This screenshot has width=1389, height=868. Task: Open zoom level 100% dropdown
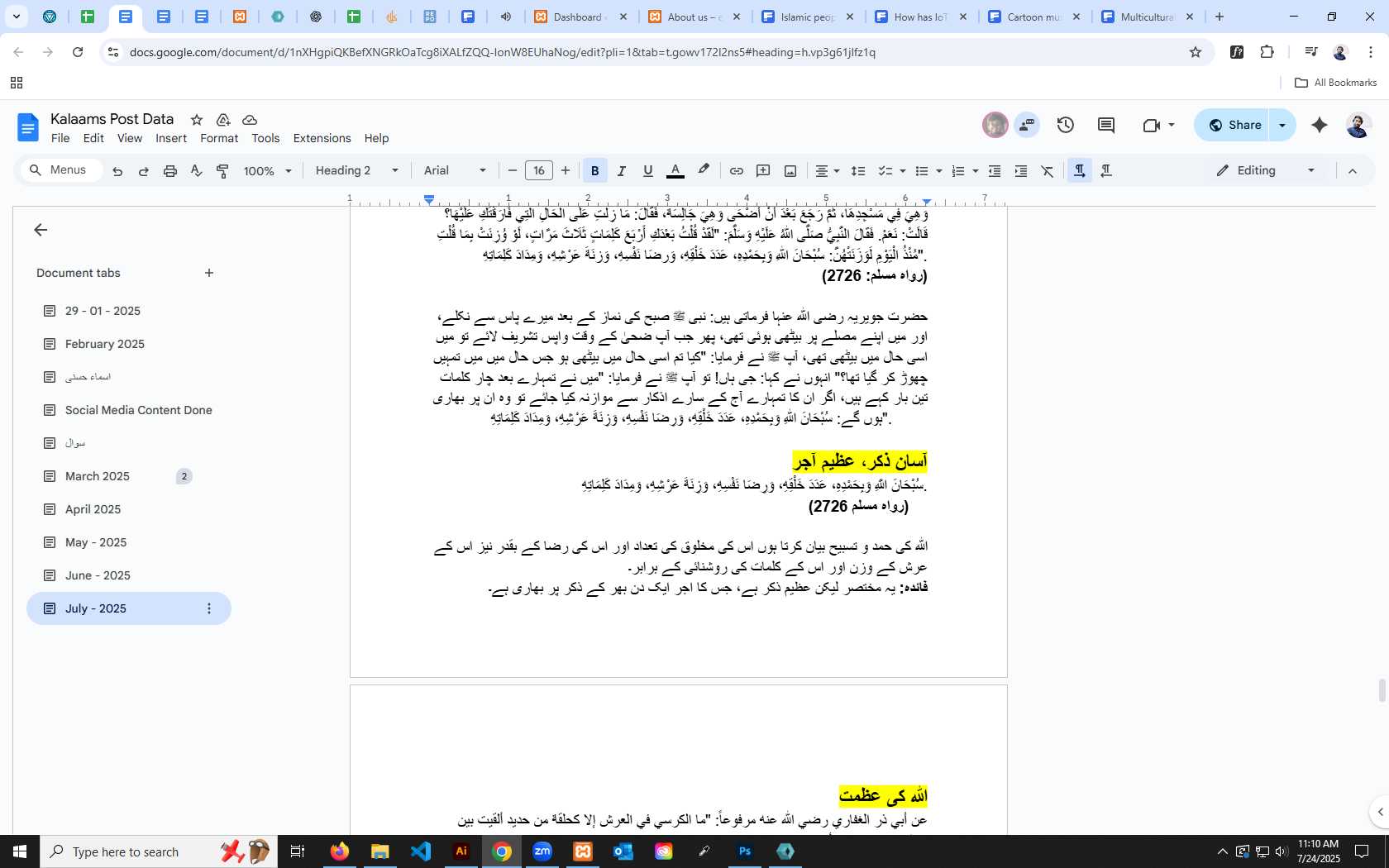click(267, 171)
